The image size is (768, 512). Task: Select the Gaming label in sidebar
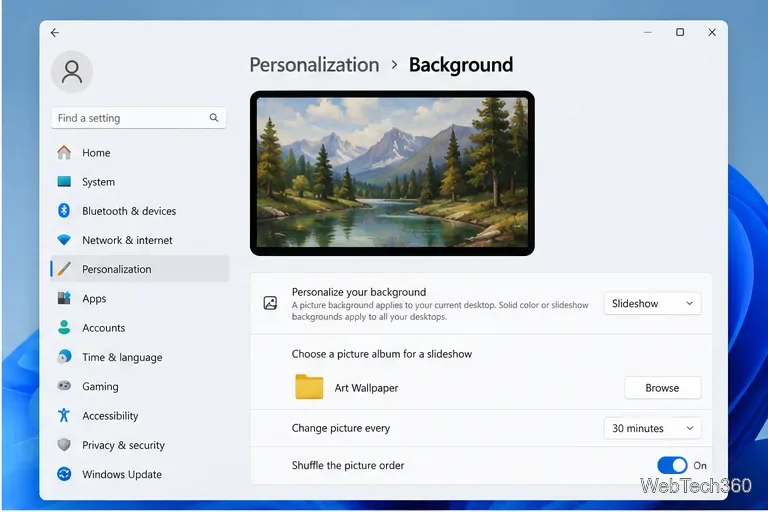[100, 387]
